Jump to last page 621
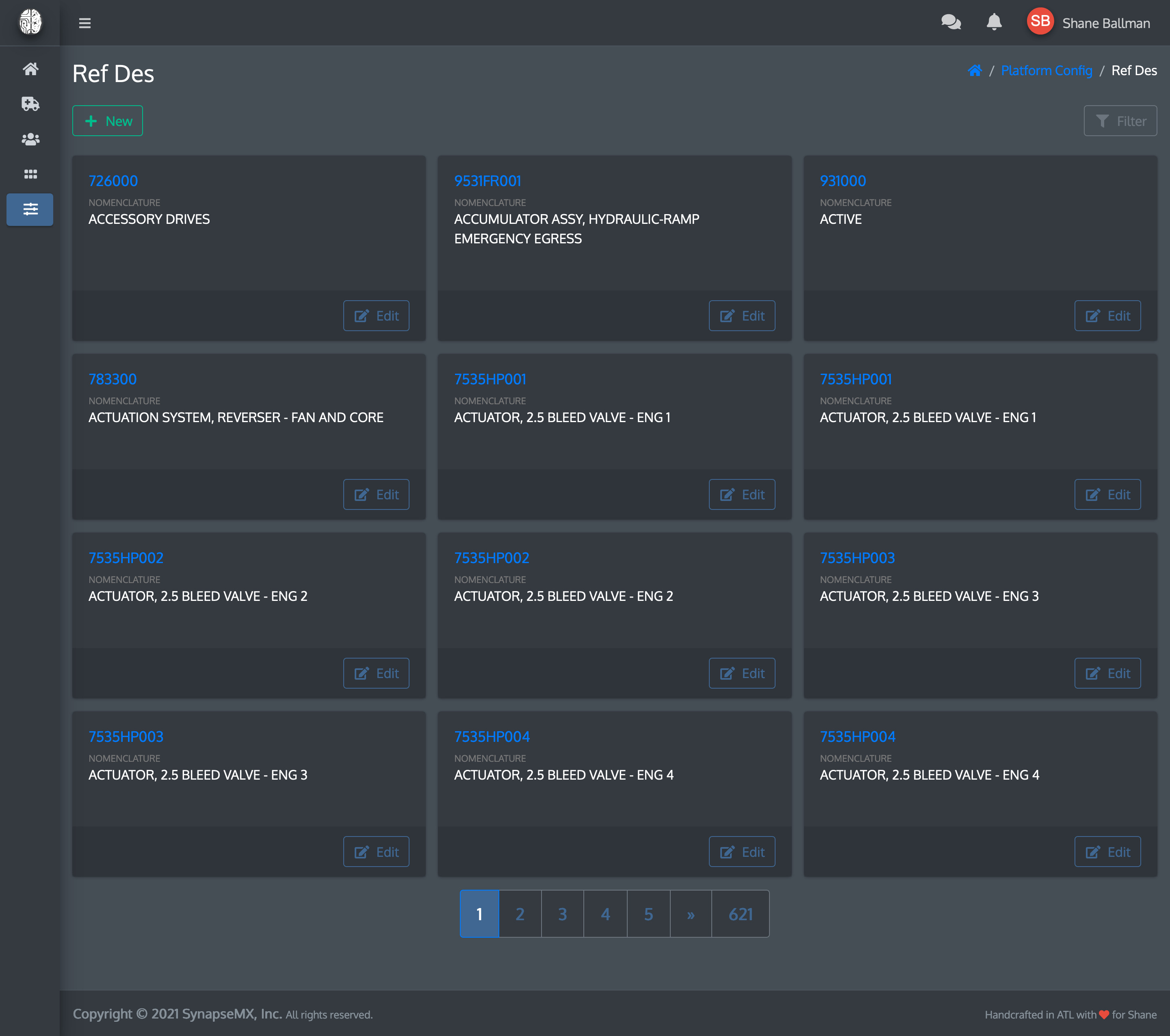 click(x=740, y=914)
